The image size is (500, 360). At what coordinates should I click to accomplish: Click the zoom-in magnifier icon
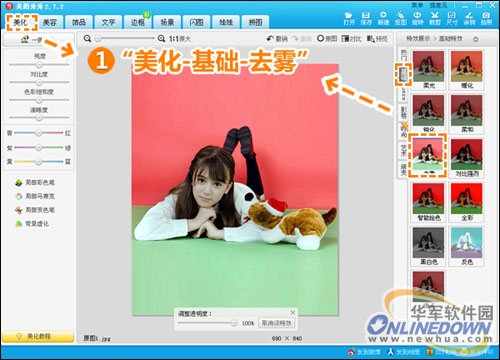[x=161, y=39]
